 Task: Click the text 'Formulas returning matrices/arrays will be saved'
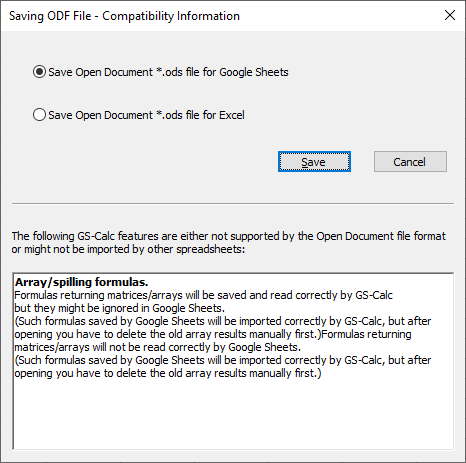pyautogui.click(x=131, y=295)
